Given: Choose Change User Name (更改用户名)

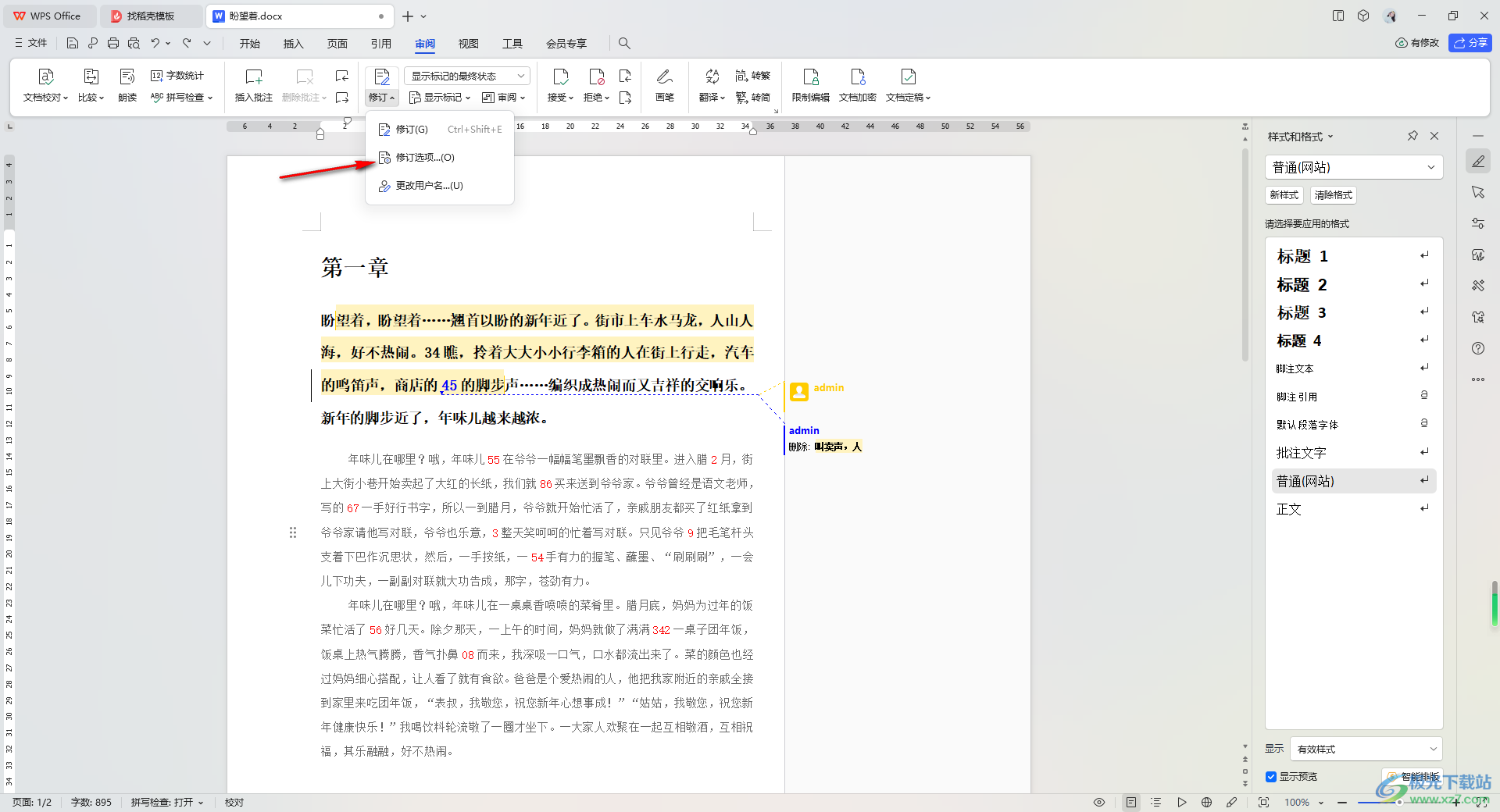Looking at the screenshot, I should tap(440, 186).
